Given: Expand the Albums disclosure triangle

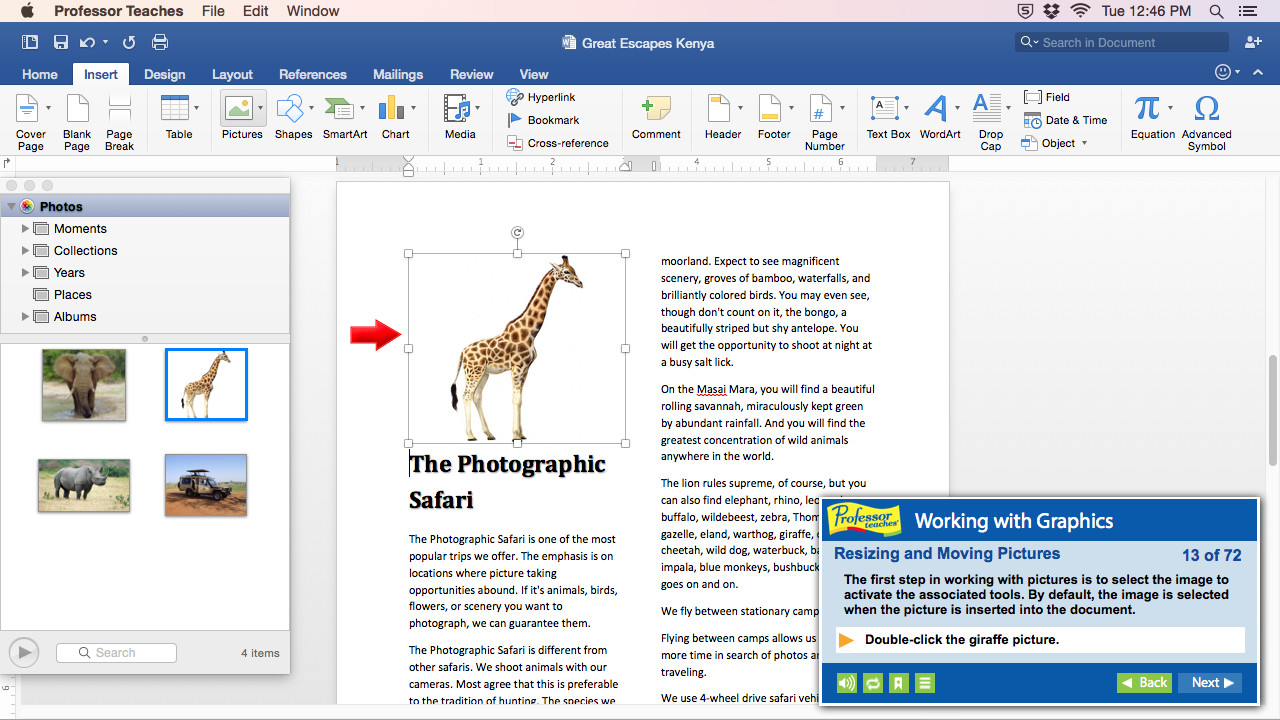Looking at the screenshot, I should click(x=26, y=317).
